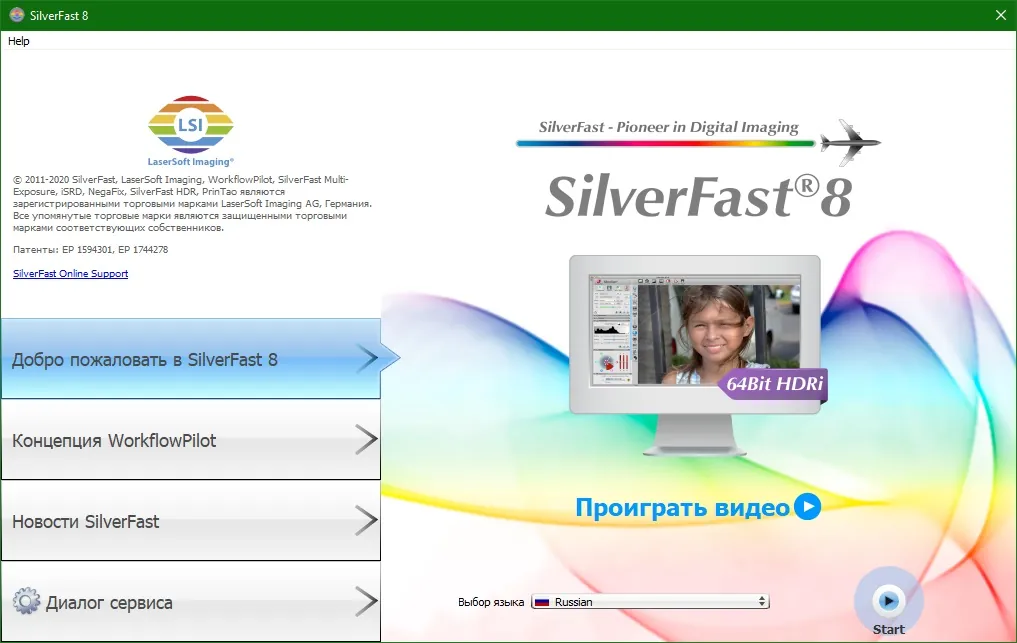Viewport: 1017px width, 643px height.
Task: Click the chevron arrow on Добро пожаловать tab
Action: tap(366, 358)
